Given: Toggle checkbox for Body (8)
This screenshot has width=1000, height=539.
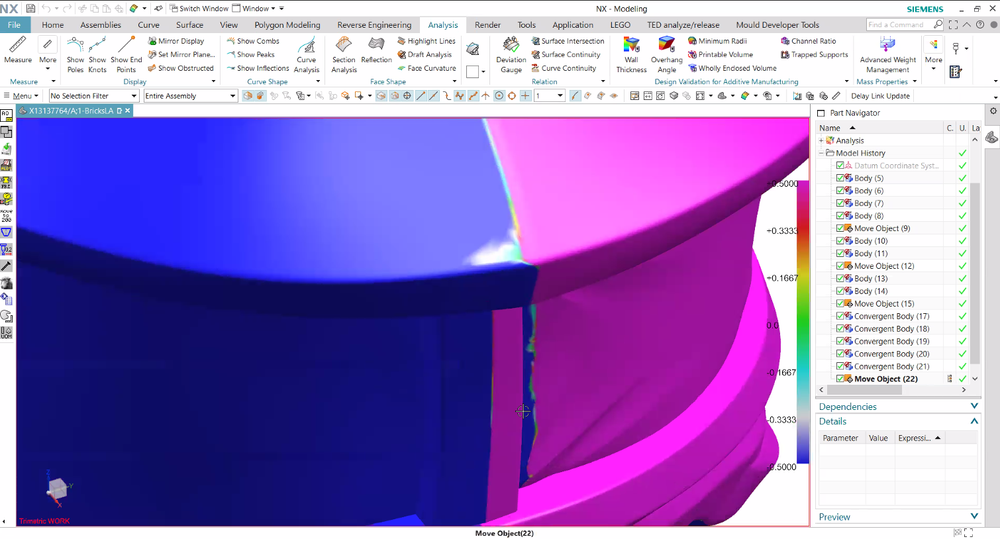Looking at the screenshot, I should pyautogui.click(x=840, y=216).
